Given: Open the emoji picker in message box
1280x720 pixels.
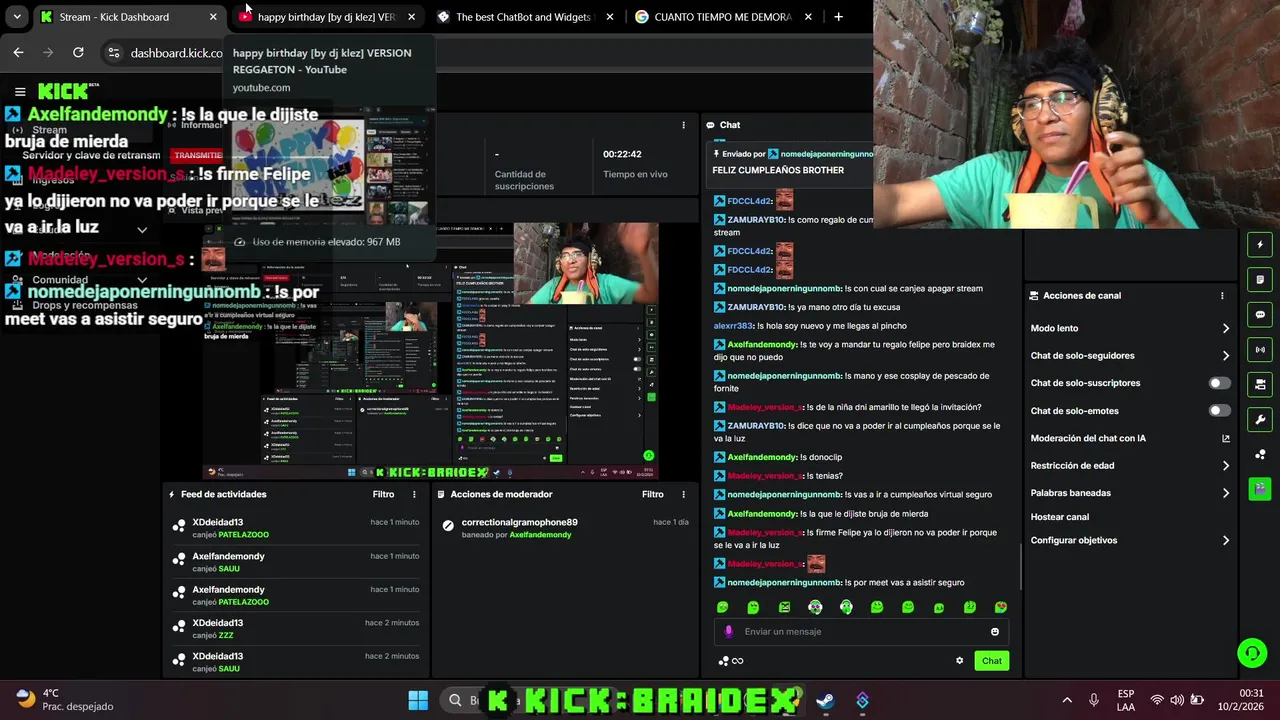Looking at the screenshot, I should tap(994, 632).
